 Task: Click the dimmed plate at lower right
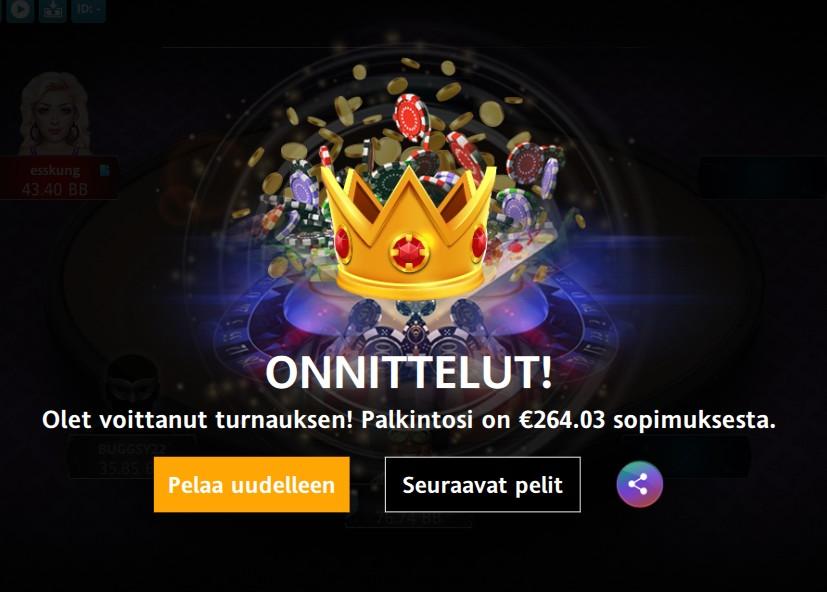(x=686, y=456)
